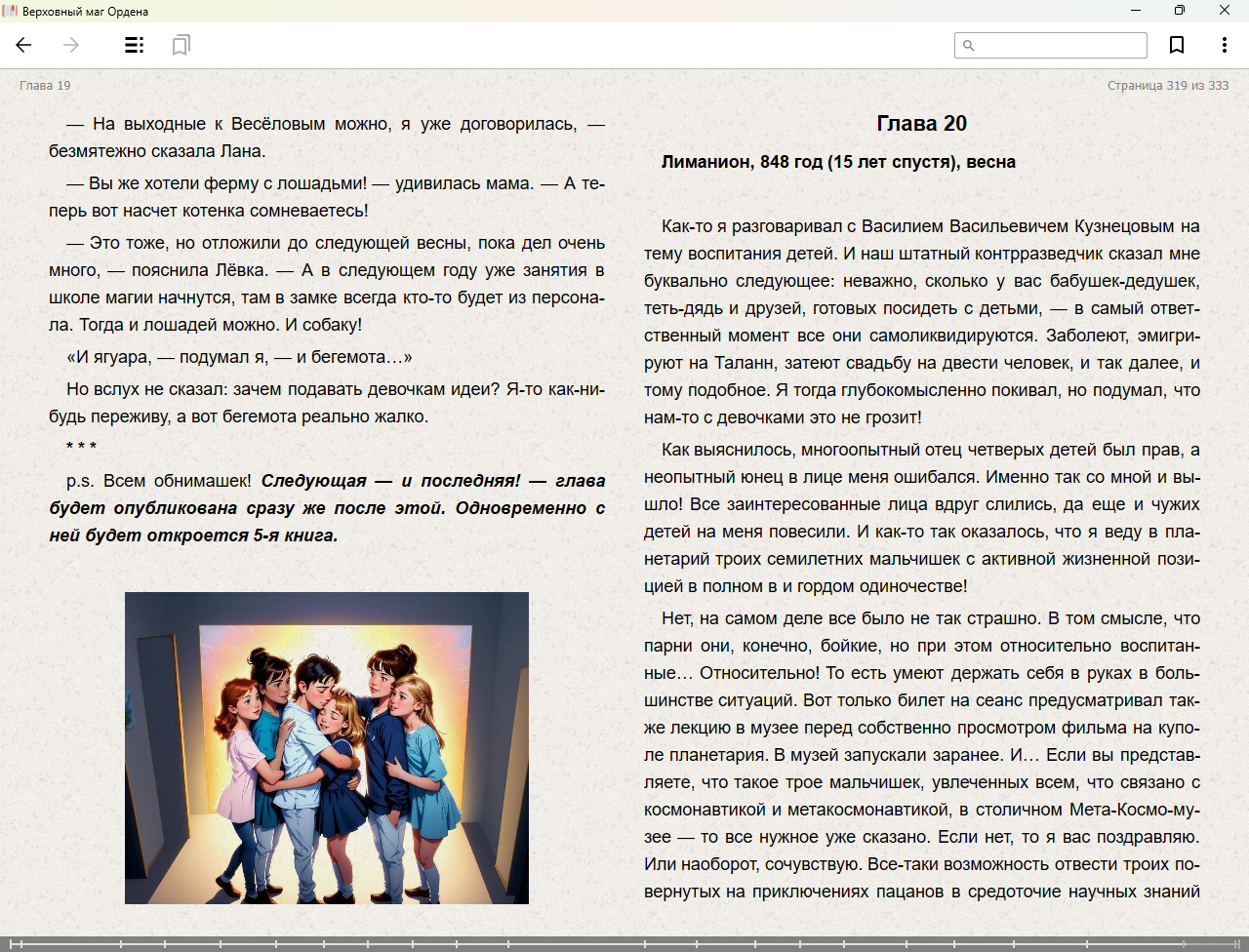Click the app icon in the title bar

click(10, 11)
